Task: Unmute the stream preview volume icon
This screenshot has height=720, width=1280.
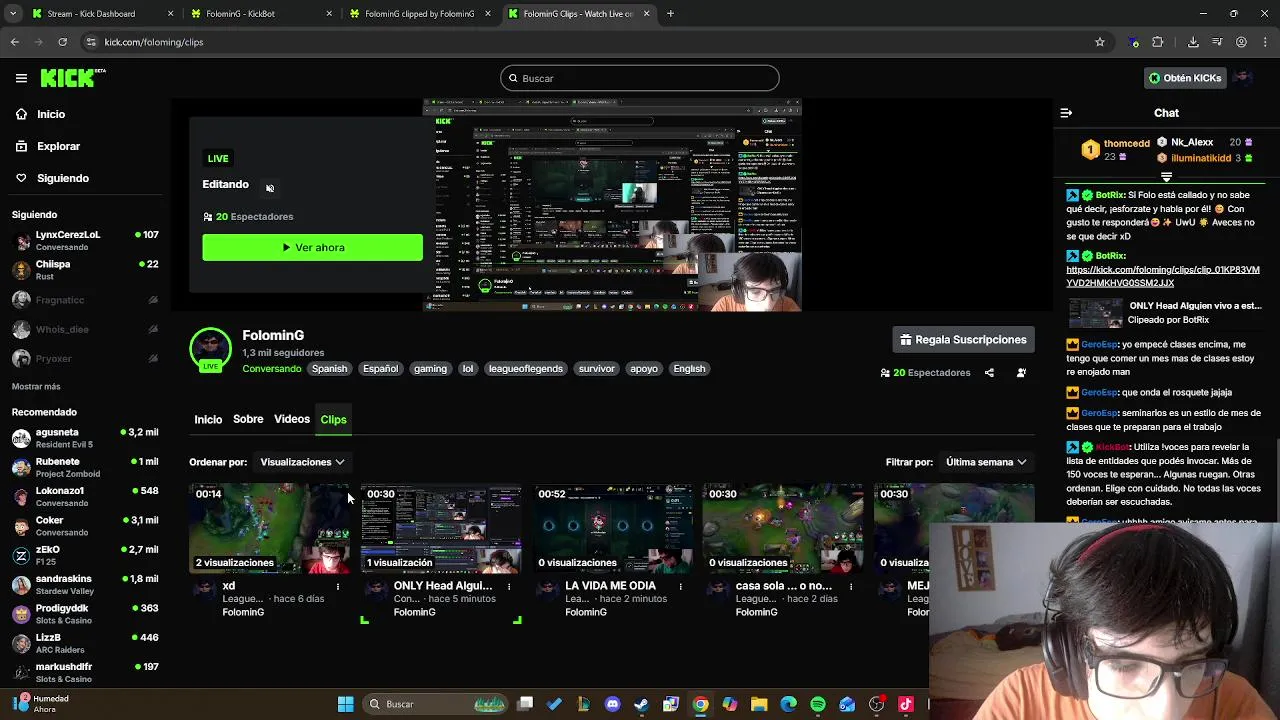Action: [270, 188]
